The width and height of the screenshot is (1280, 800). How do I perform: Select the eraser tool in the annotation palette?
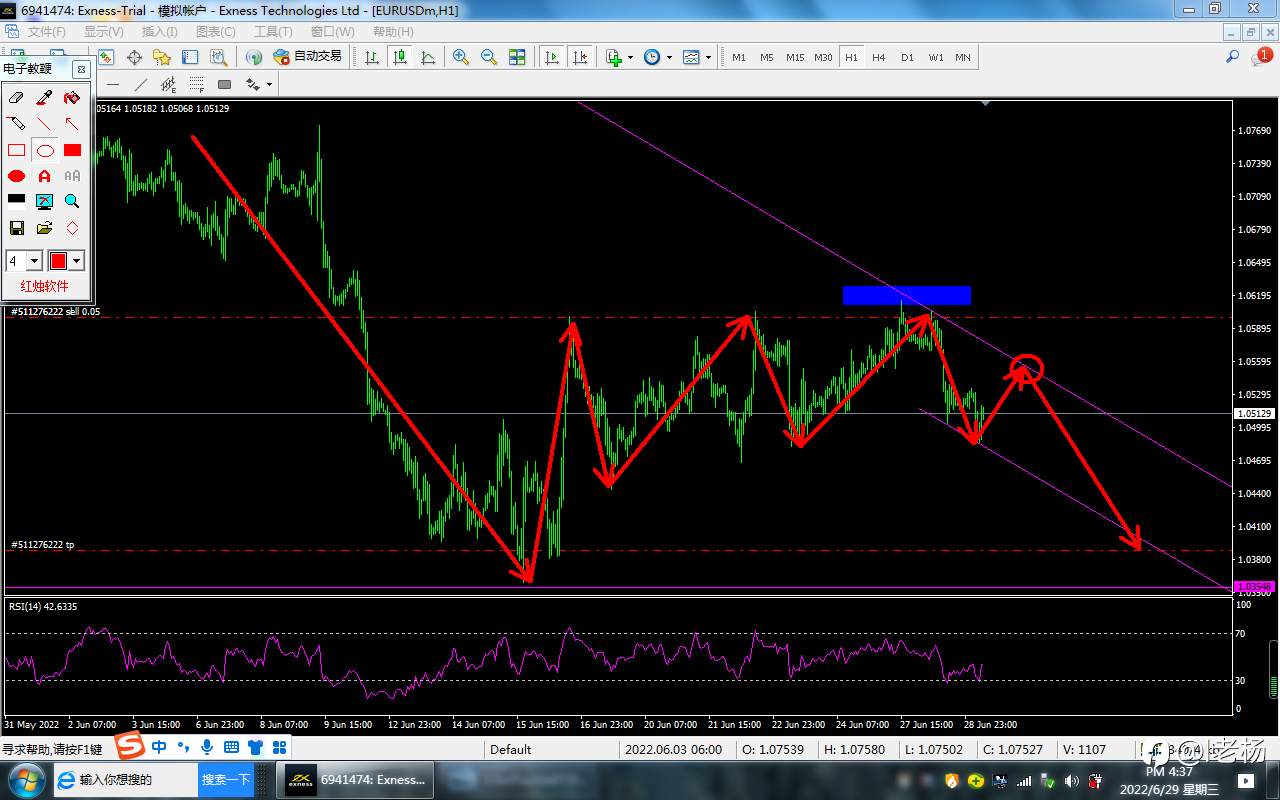tap(17, 98)
